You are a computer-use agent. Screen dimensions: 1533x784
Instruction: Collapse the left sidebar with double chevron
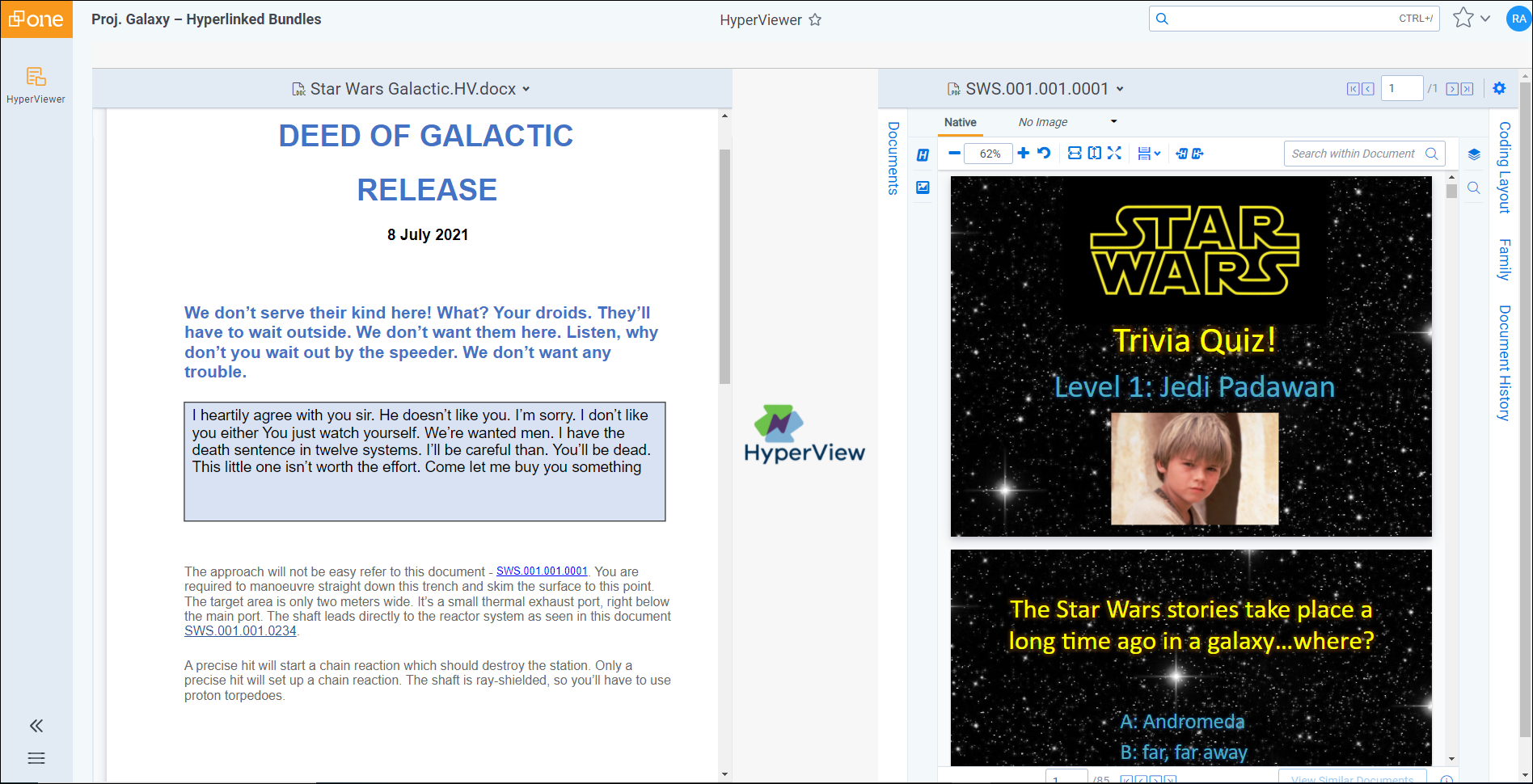[x=36, y=726]
